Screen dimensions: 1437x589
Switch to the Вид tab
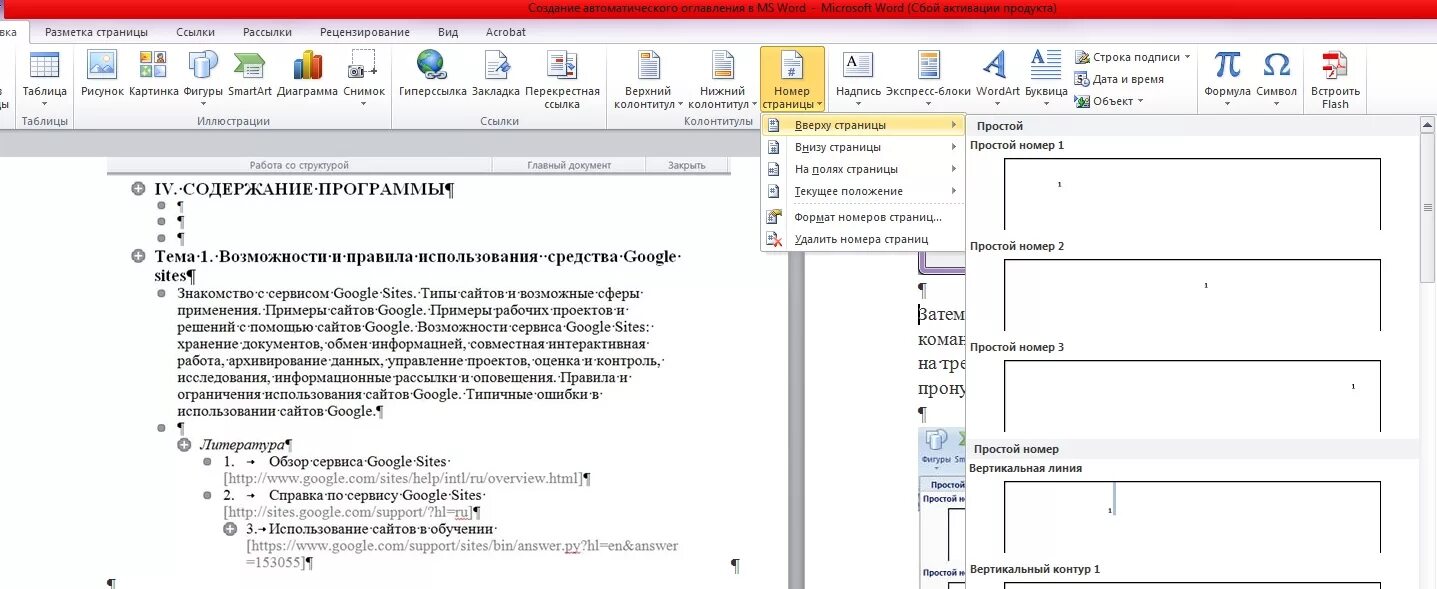(x=448, y=32)
